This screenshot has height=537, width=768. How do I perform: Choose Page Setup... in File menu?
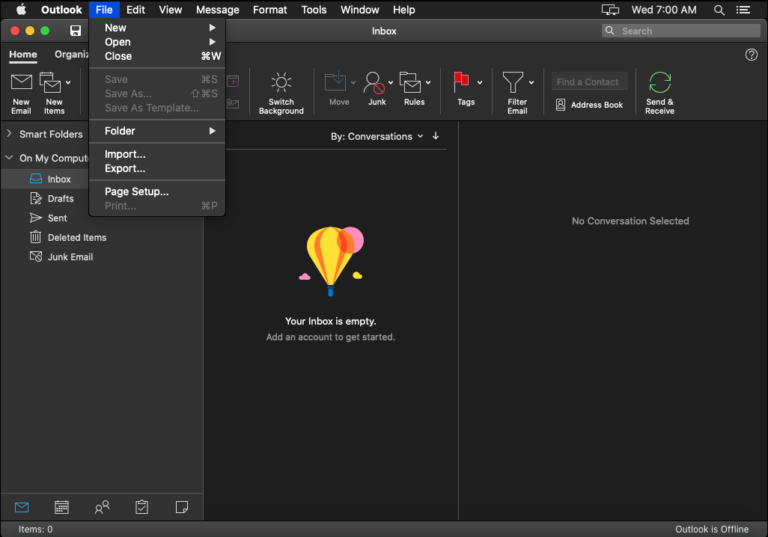[x=157, y=192]
